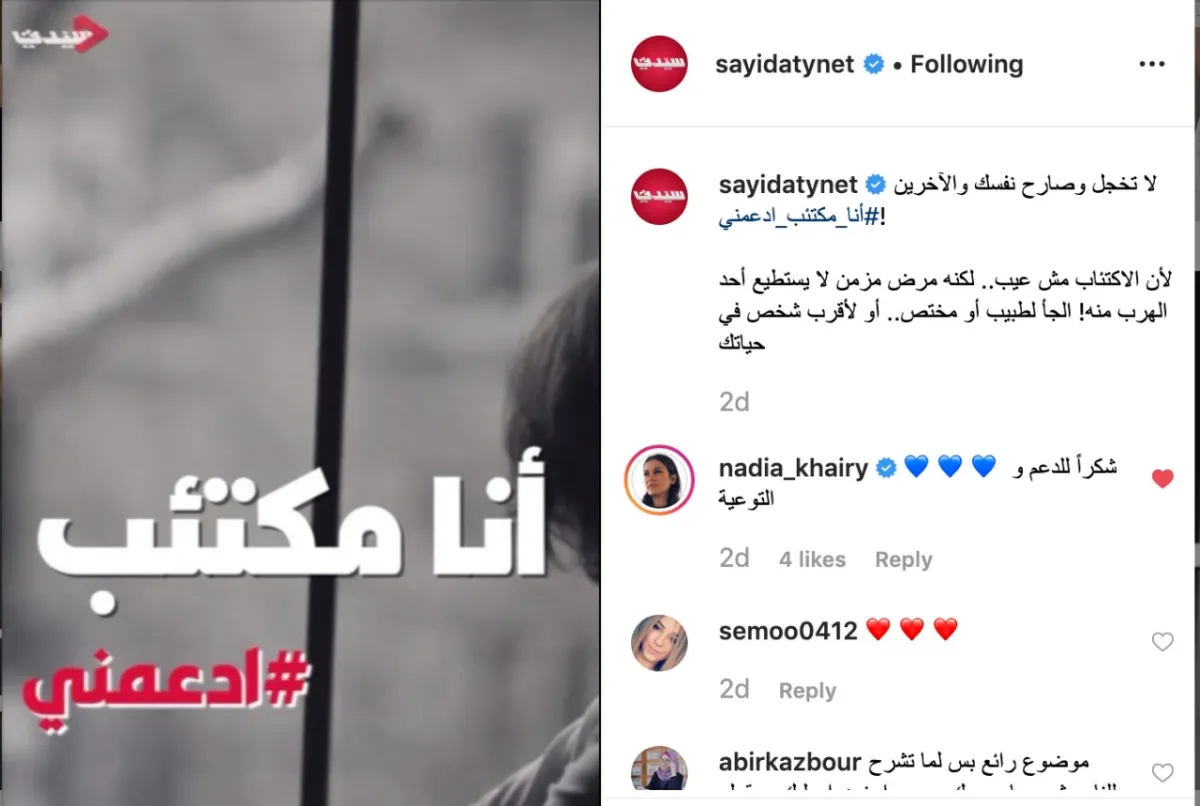Open semoo0412's profile avatar
Image resolution: width=1200 pixels, height=806 pixels.
(659, 642)
